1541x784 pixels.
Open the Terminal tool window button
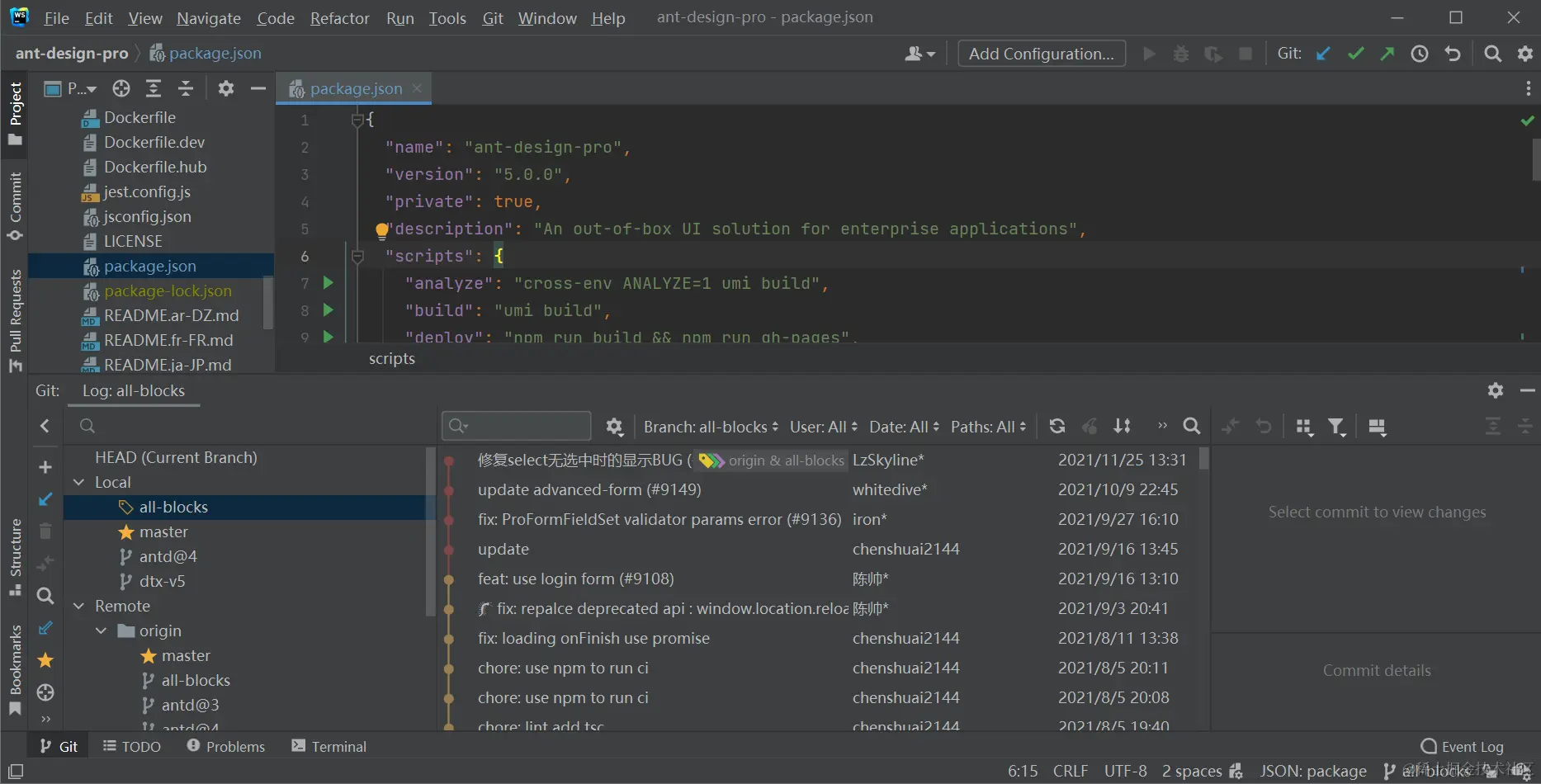click(329, 746)
